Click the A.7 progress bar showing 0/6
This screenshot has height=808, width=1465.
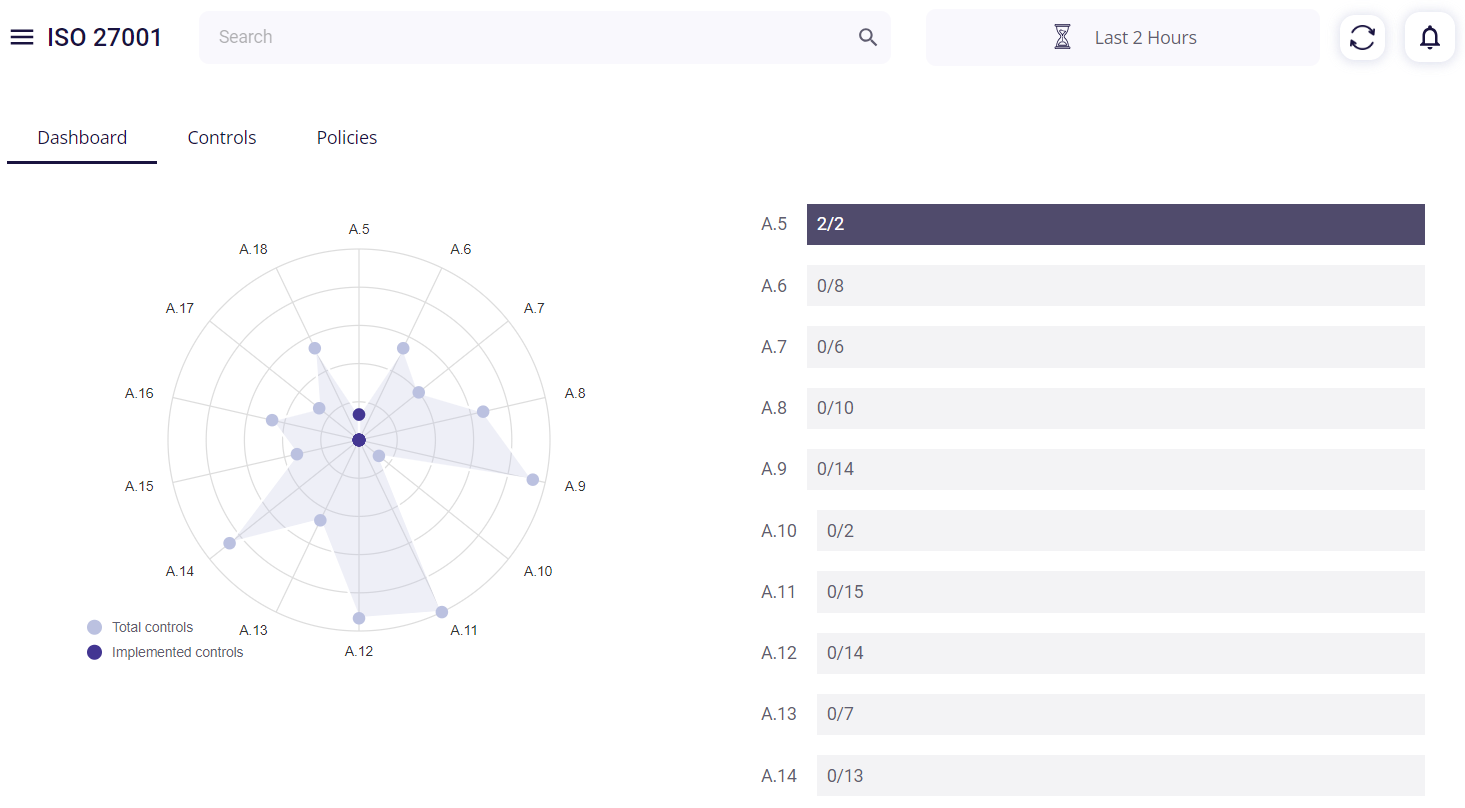pos(1116,347)
